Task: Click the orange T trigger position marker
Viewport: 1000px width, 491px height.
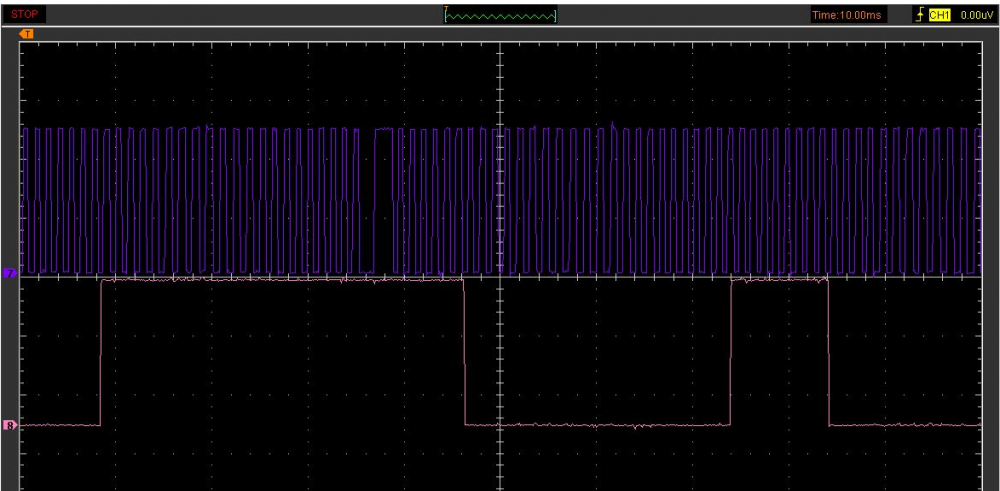Action: click(27, 34)
